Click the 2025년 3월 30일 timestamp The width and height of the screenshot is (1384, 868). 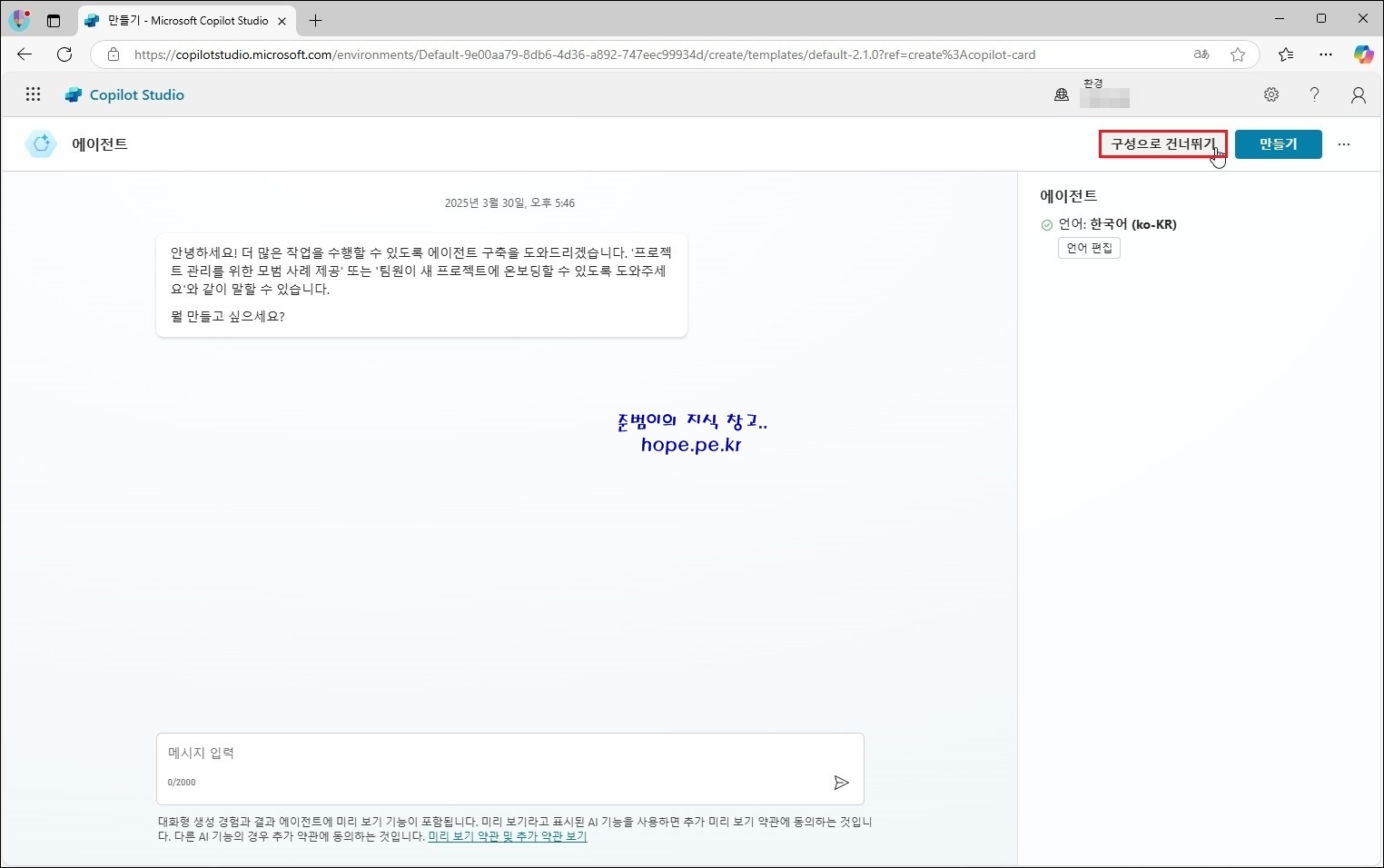(x=509, y=203)
